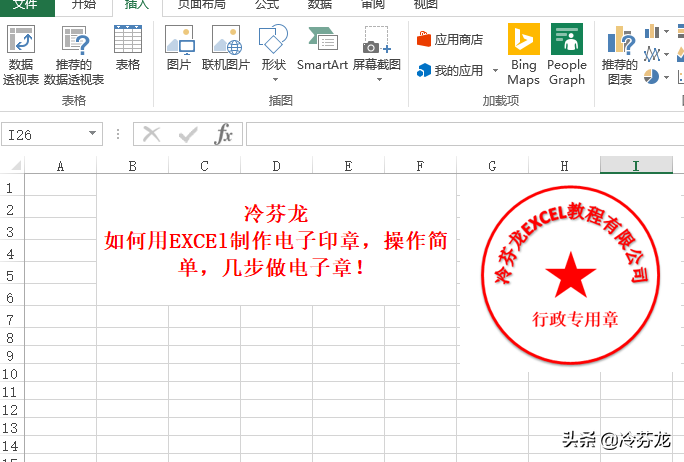Select column C header
Viewport: 684px width, 462px height.
[x=204, y=166]
